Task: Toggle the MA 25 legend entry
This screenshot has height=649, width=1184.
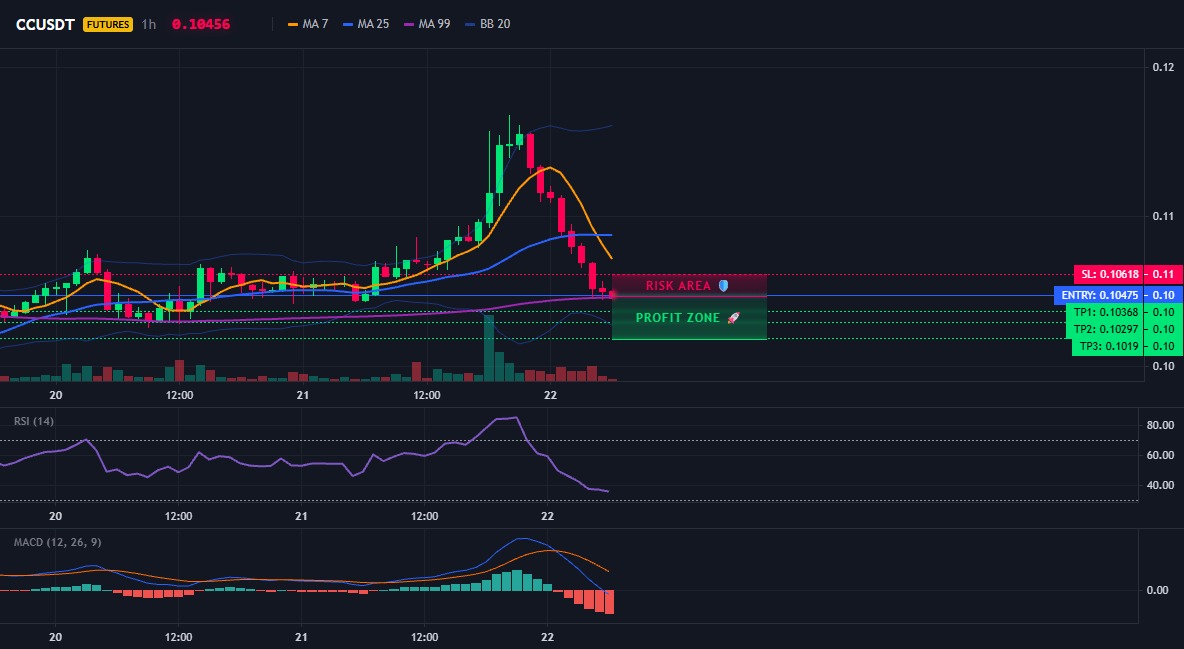Action: point(366,24)
